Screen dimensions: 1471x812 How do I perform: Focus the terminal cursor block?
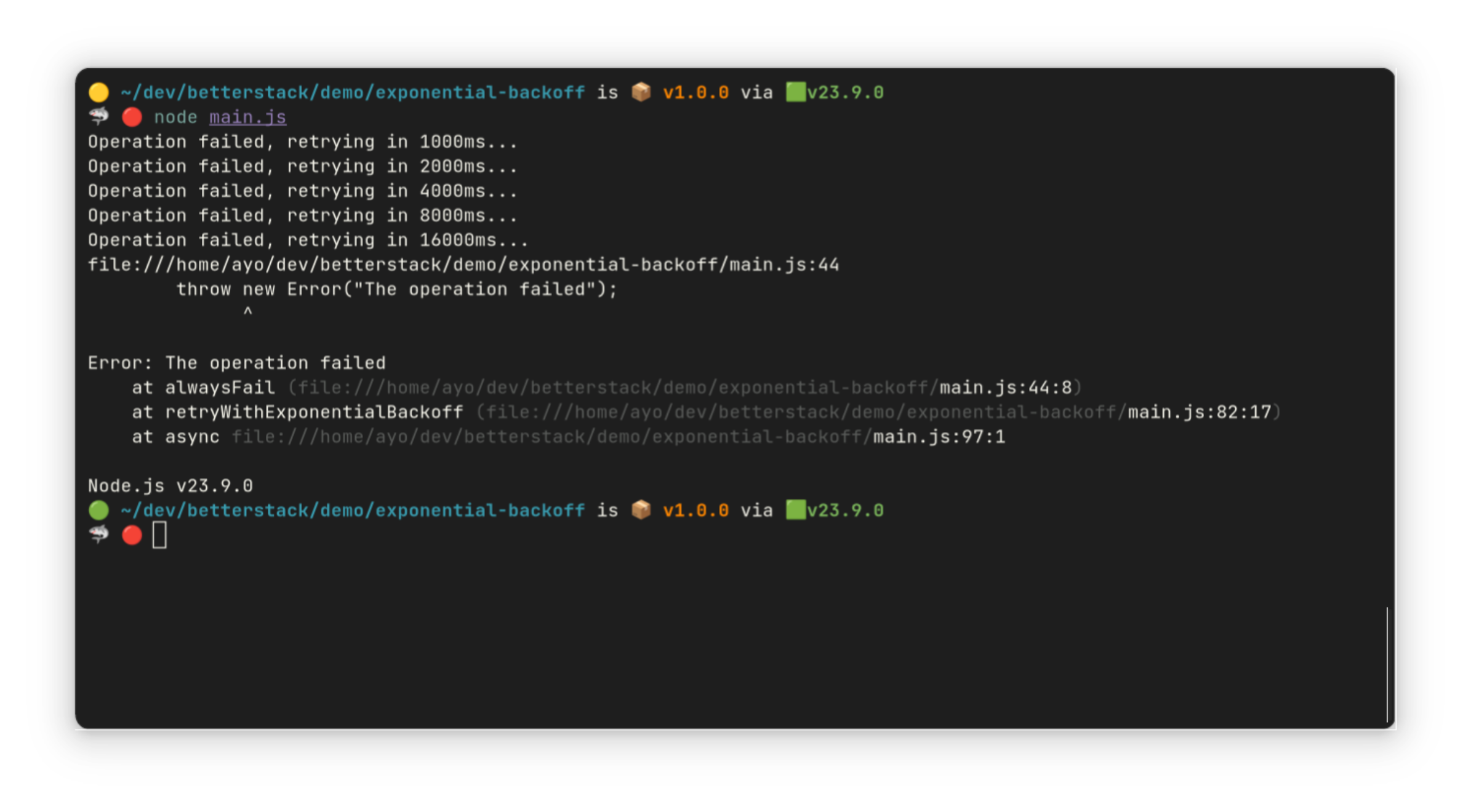[159, 535]
